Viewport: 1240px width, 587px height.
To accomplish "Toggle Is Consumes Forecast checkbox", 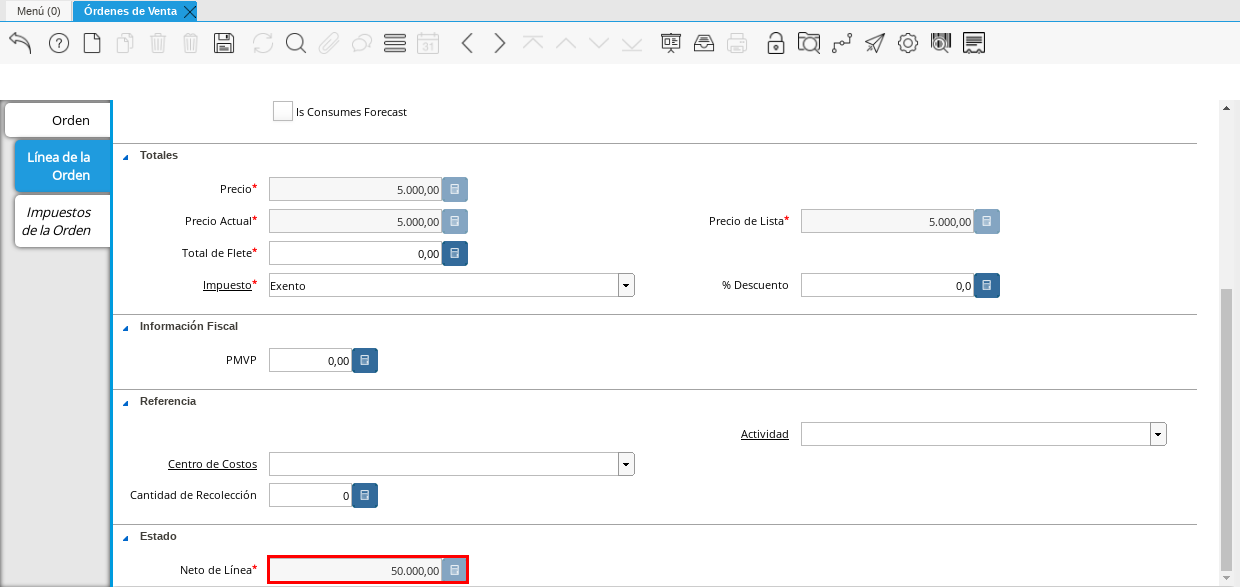I will coord(282,111).
